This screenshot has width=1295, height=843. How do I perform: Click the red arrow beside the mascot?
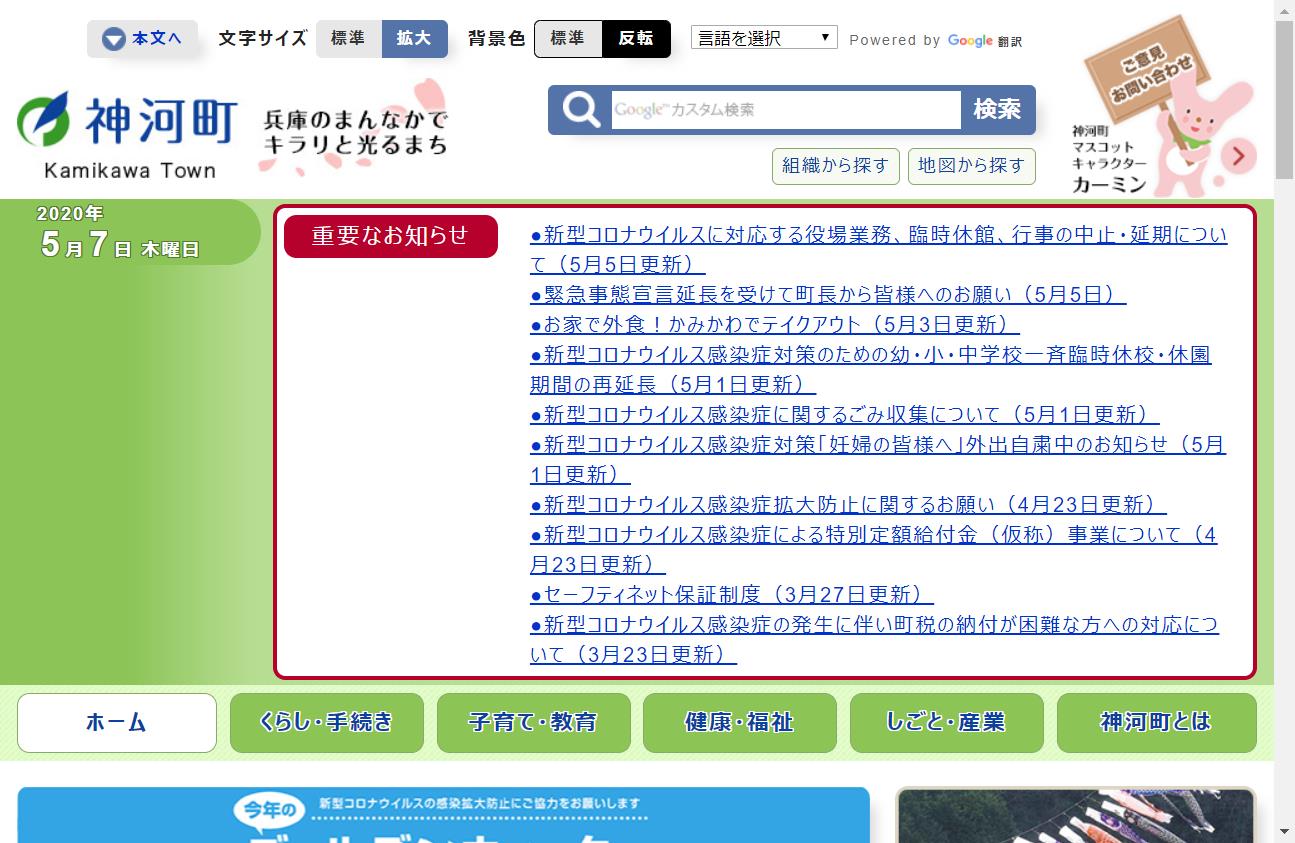pyautogui.click(x=1240, y=156)
